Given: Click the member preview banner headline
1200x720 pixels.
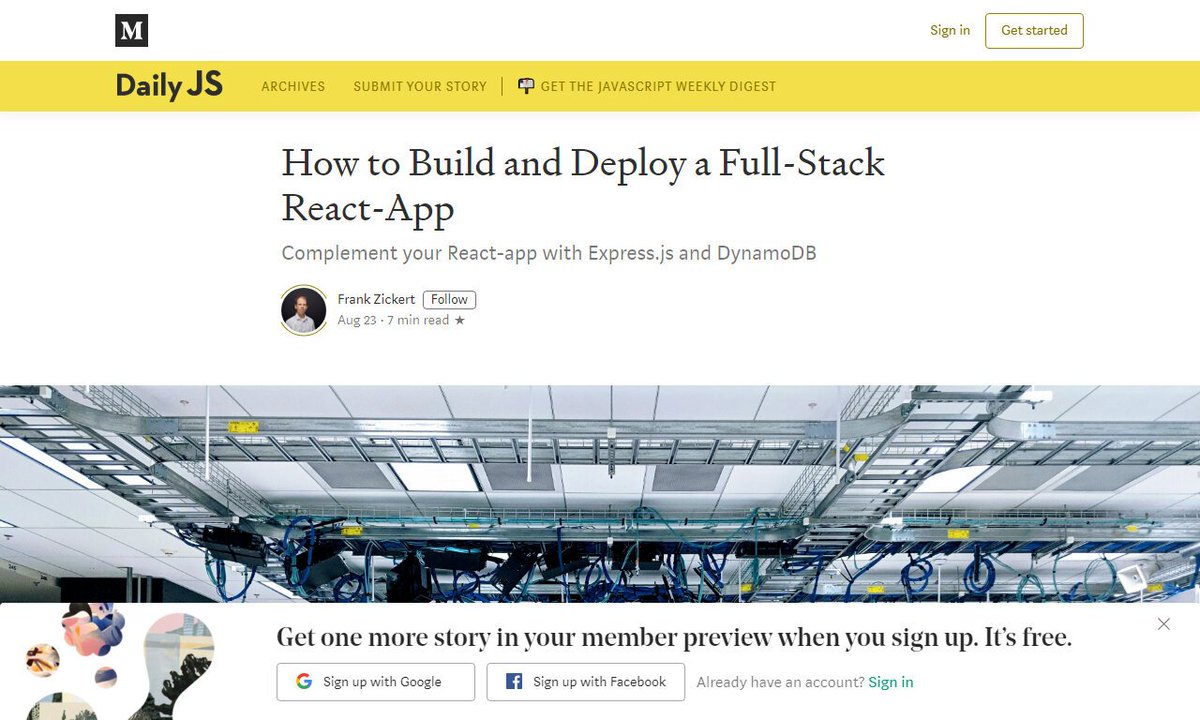Looking at the screenshot, I should coord(674,637).
